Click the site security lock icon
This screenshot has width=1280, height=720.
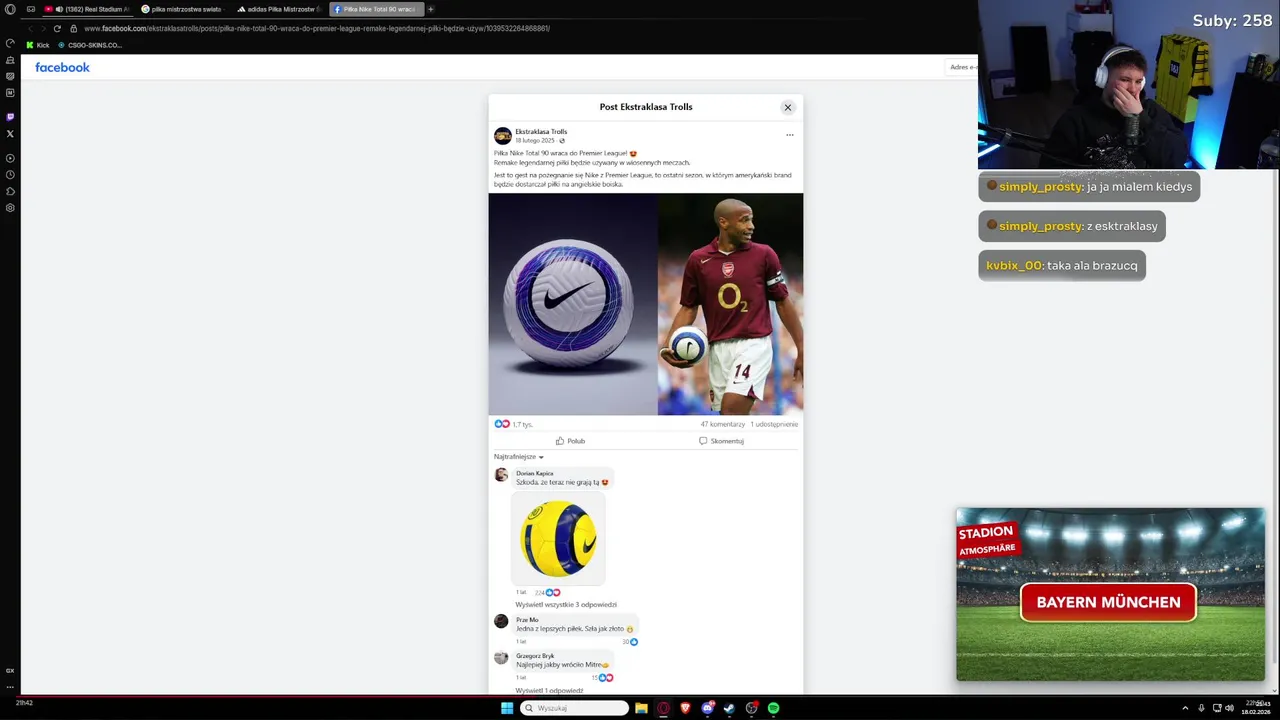(74, 28)
